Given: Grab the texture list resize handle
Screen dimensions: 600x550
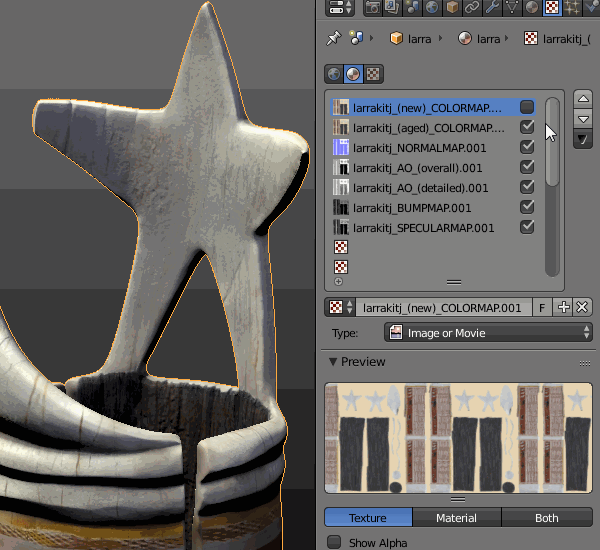Looking at the screenshot, I should (454, 282).
